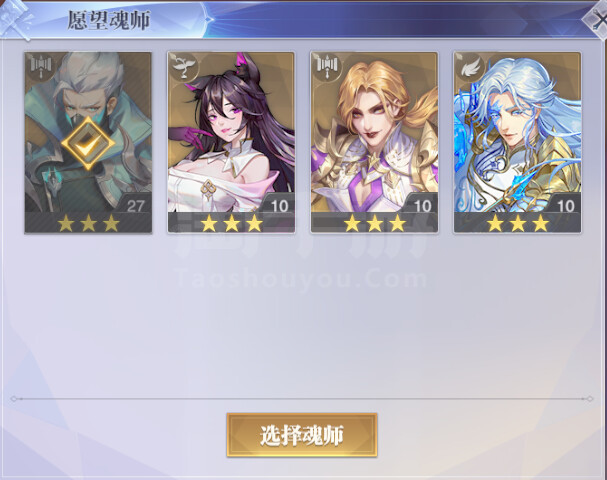Click the 愿望魂师 title header

click(x=109, y=20)
